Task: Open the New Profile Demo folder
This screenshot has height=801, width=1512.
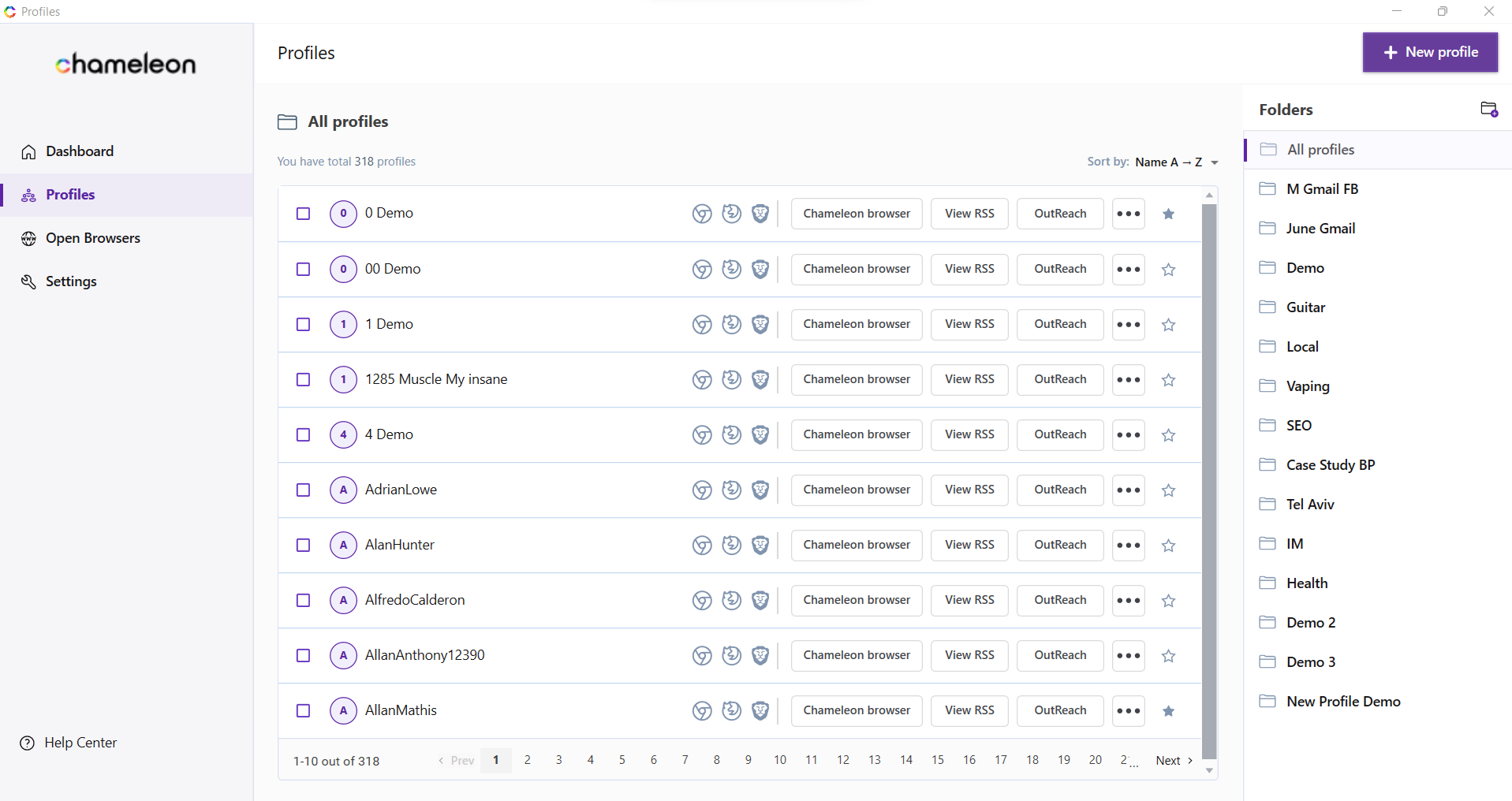Action: 1378,702
